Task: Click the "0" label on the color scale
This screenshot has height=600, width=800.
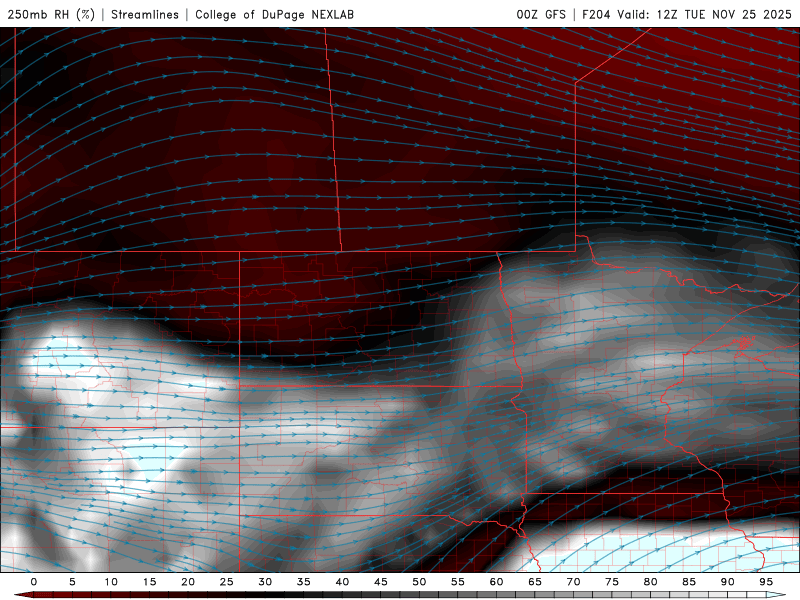Action: [x=34, y=582]
